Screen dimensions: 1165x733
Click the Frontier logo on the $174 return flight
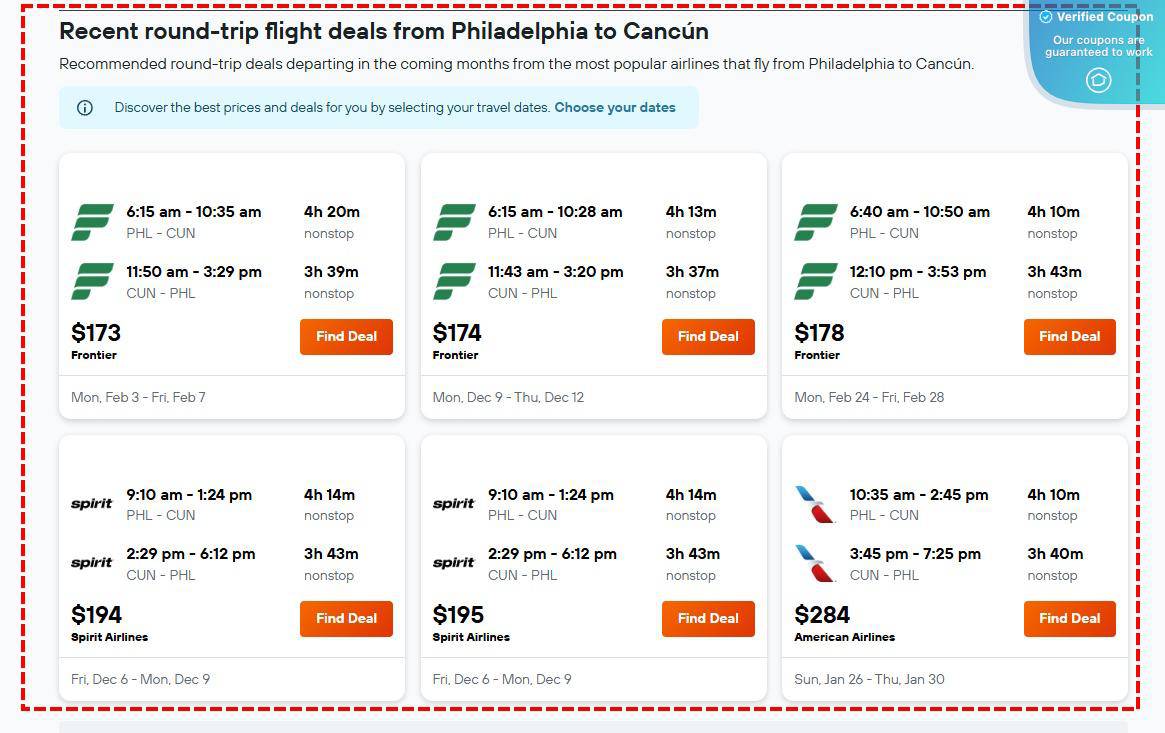[454, 282]
